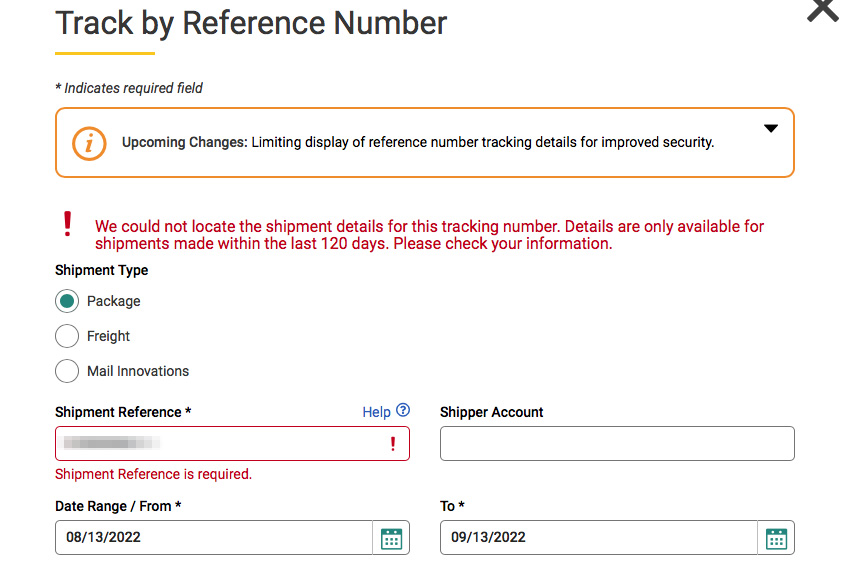Select the Mail Innovations option
The image size is (862, 572).
tap(67, 371)
